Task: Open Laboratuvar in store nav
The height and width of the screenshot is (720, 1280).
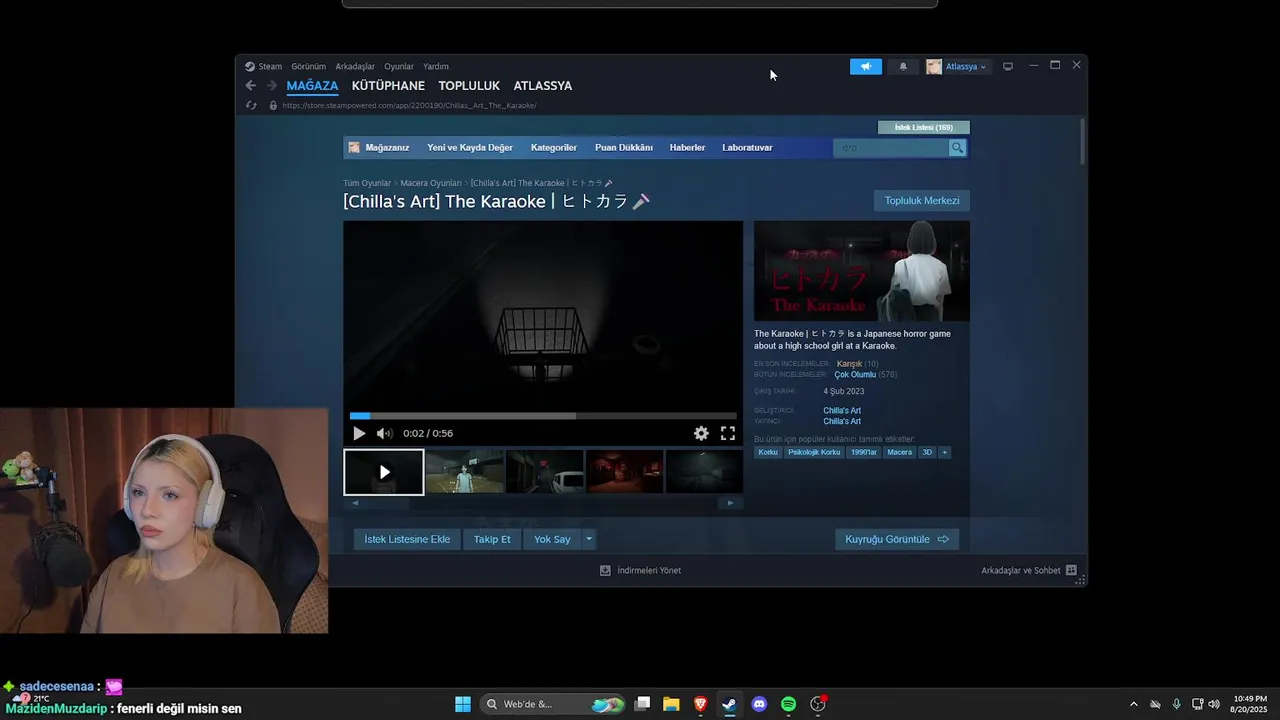Action: [747, 148]
